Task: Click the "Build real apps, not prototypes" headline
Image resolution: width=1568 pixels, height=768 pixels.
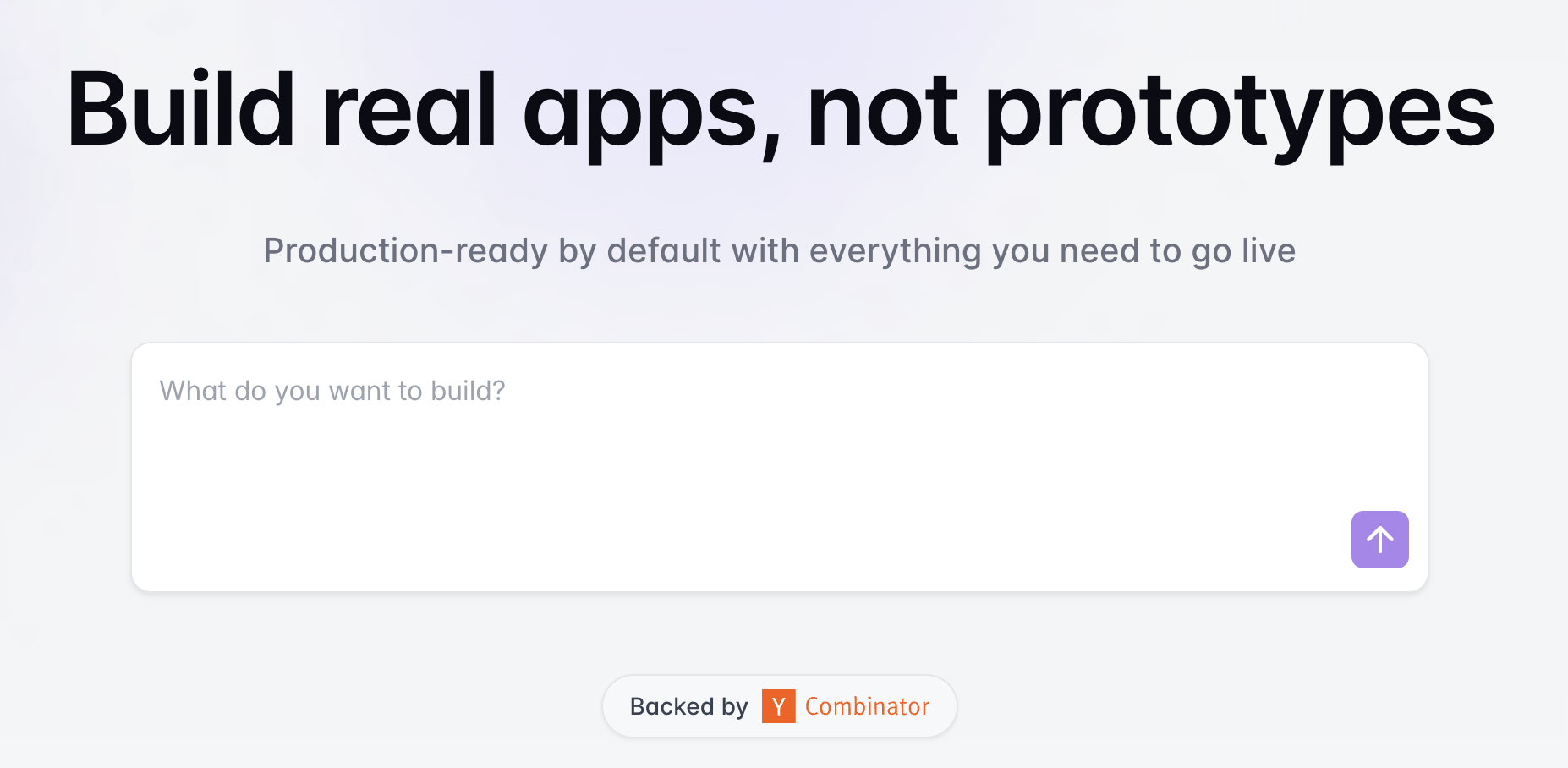Action: (x=780, y=110)
